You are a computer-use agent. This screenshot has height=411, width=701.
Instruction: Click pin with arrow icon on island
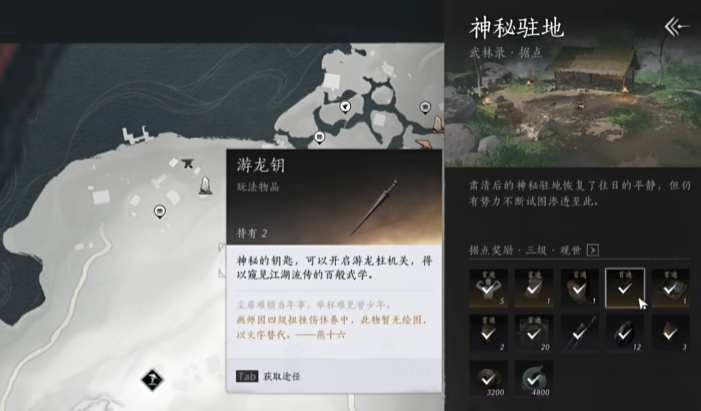pos(345,107)
